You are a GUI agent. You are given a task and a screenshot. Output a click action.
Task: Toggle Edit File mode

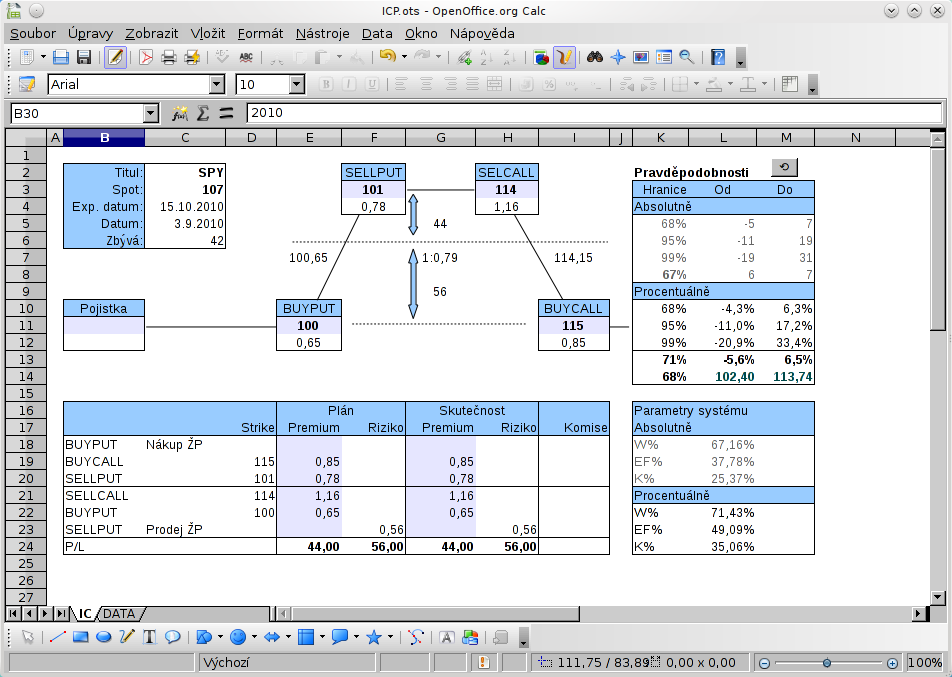pyautogui.click(x=115, y=57)
